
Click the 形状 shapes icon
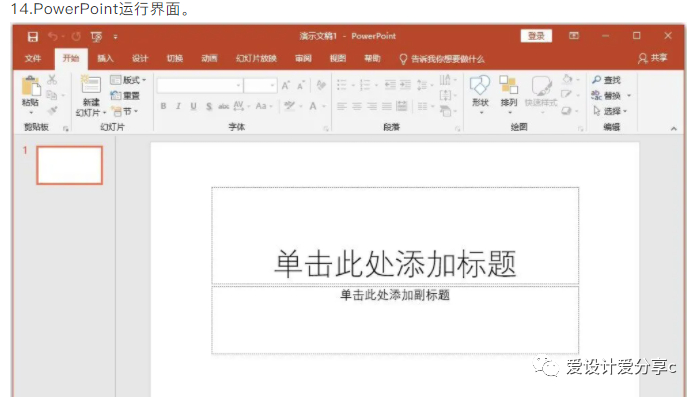(480, 85)
